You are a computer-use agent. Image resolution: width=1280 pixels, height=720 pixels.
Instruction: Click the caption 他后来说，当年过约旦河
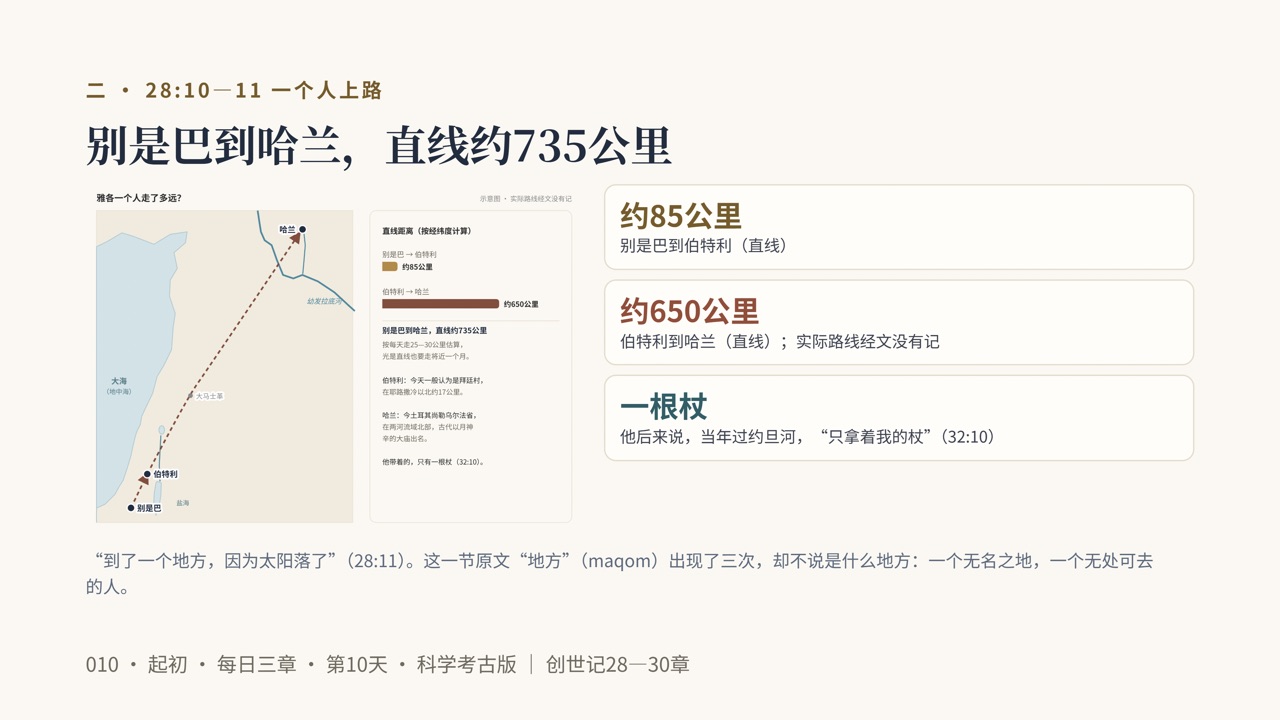point(711,437)
